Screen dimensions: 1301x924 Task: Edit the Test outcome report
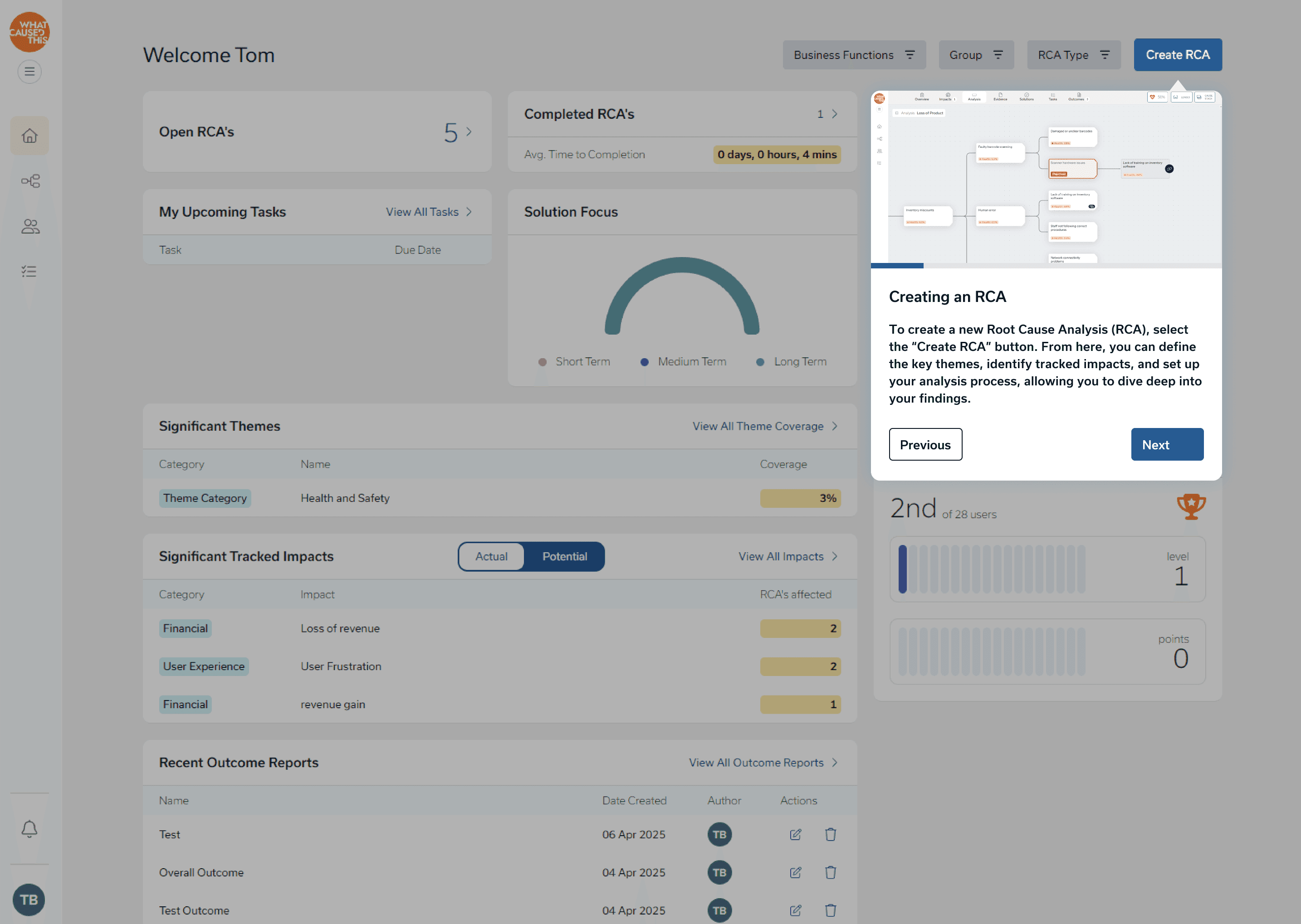pyautogui.click(x=795, y=834)
